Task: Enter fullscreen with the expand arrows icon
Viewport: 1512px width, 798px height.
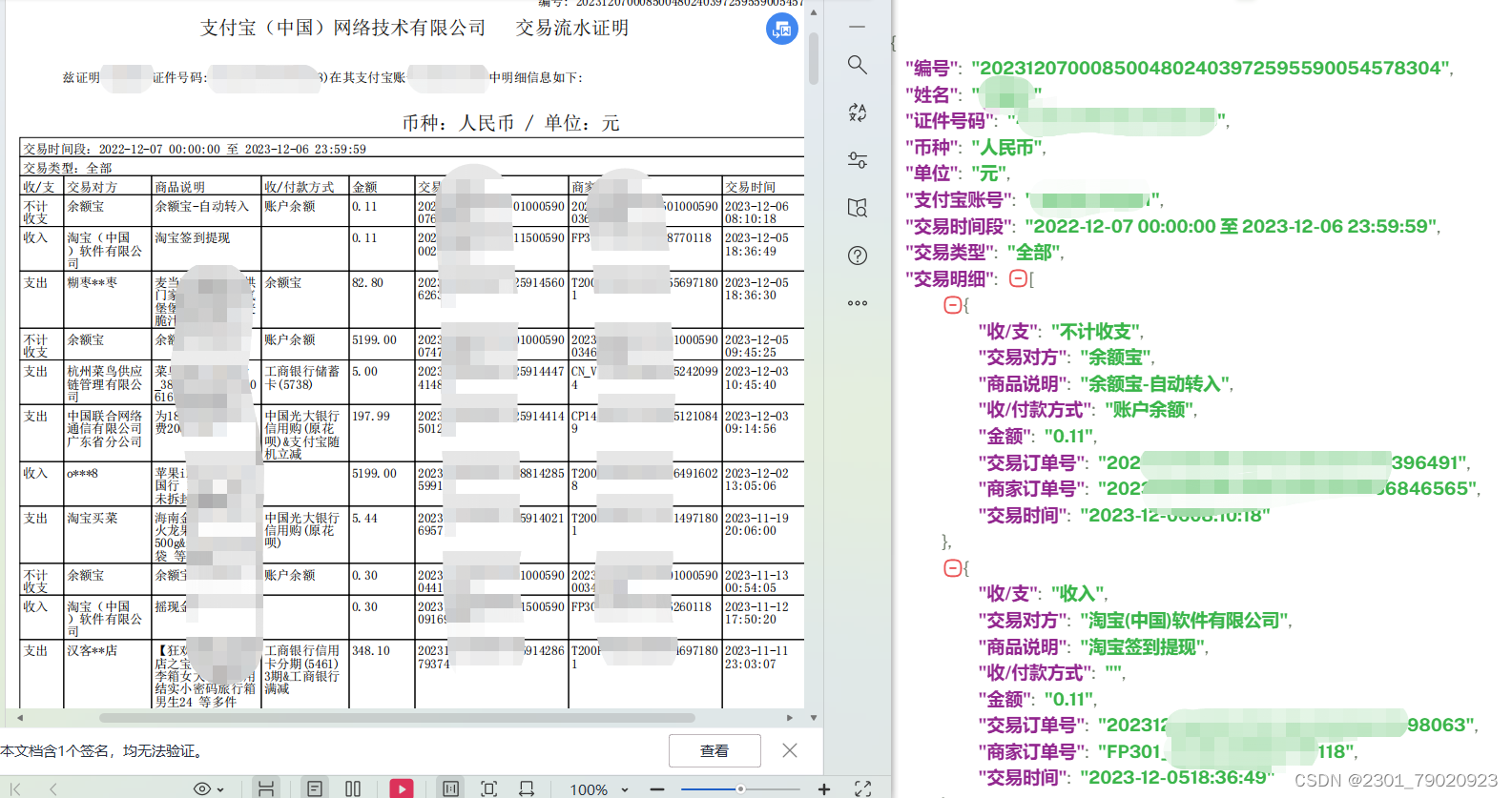Action: click(863, 788)
